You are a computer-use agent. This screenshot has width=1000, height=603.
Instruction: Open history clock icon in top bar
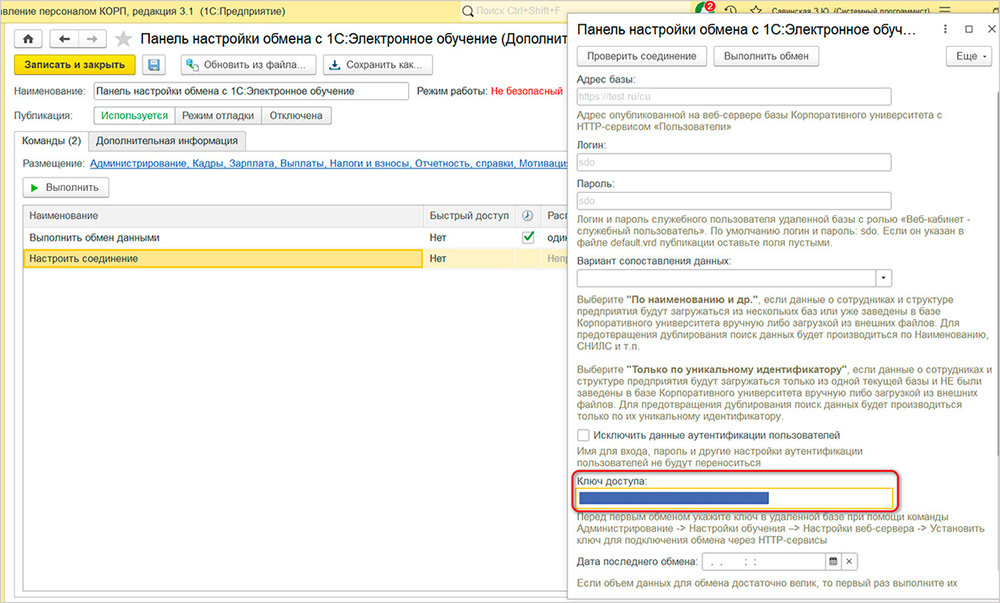731,11
